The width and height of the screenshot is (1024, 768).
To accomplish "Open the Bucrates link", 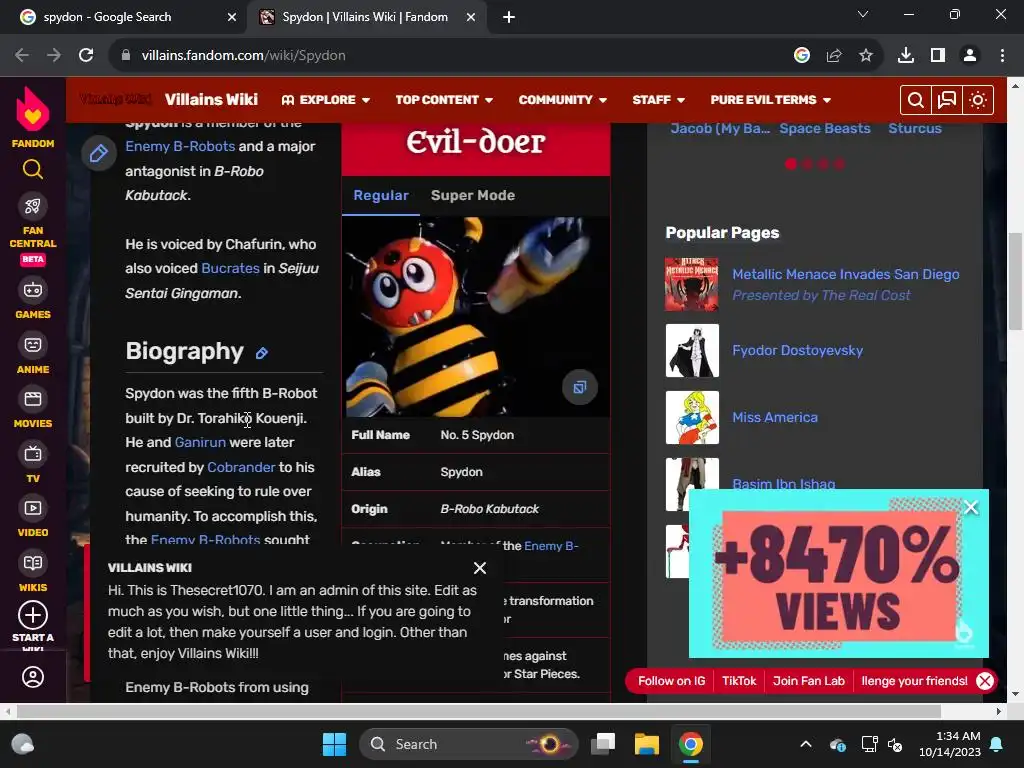I will 230,268.
